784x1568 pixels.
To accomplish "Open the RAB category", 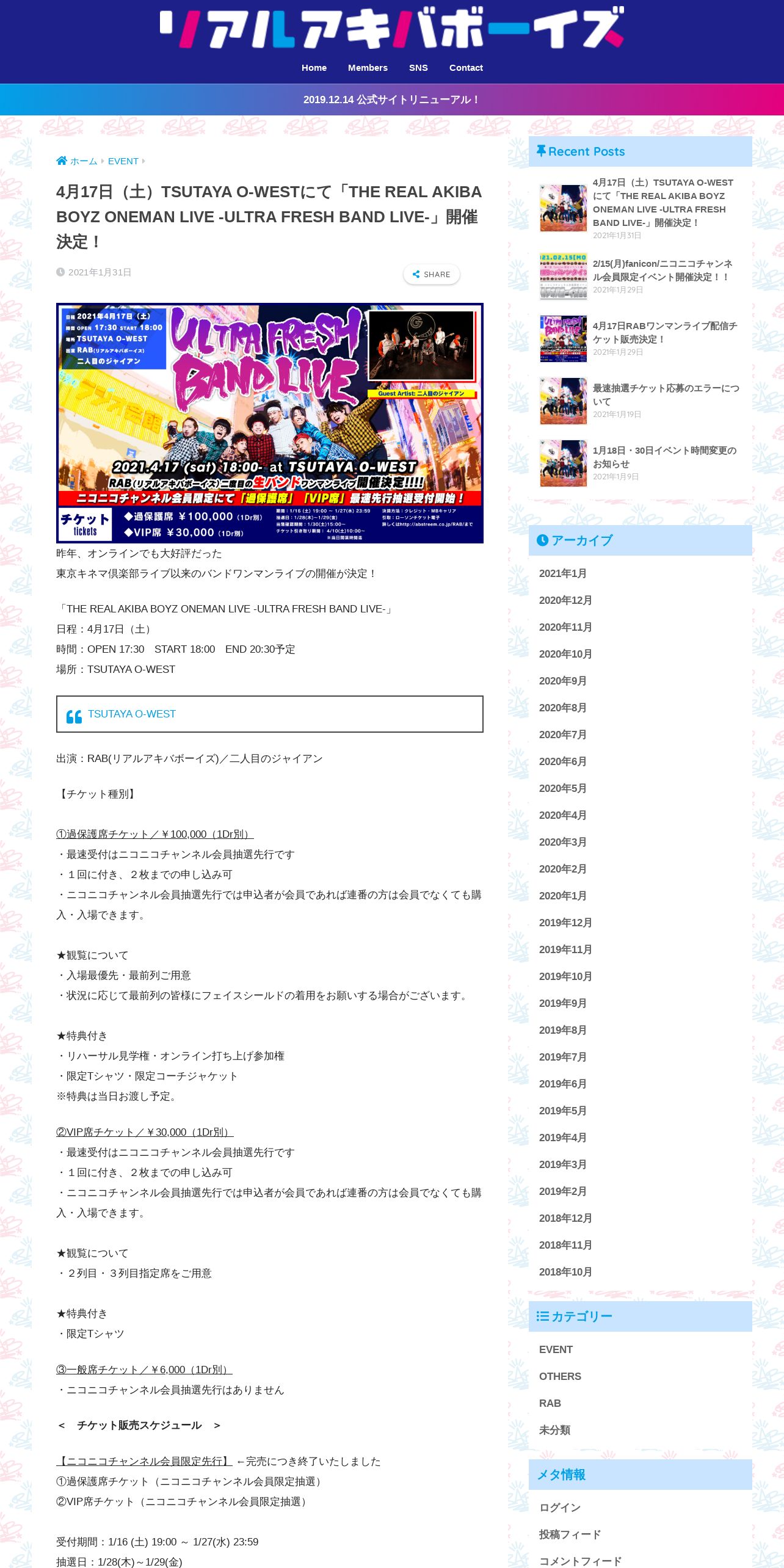I will [550, 1403].
